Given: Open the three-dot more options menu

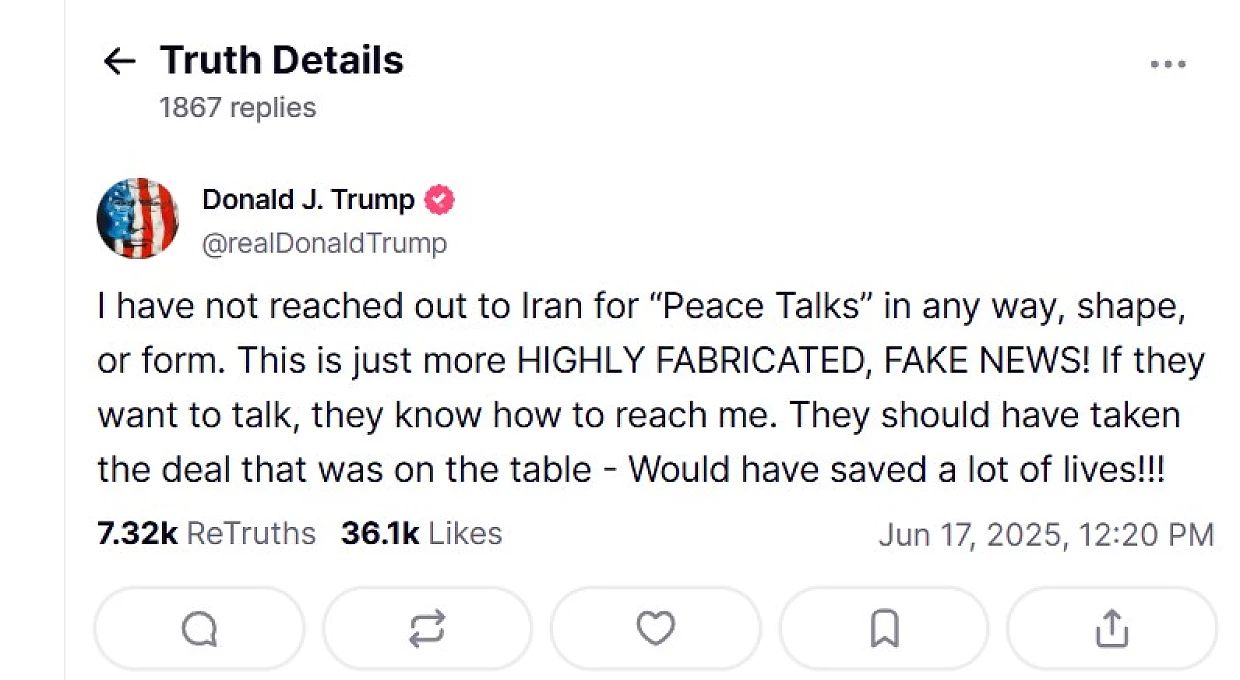Looking at the screenshot, I should tap(1167, 64).
